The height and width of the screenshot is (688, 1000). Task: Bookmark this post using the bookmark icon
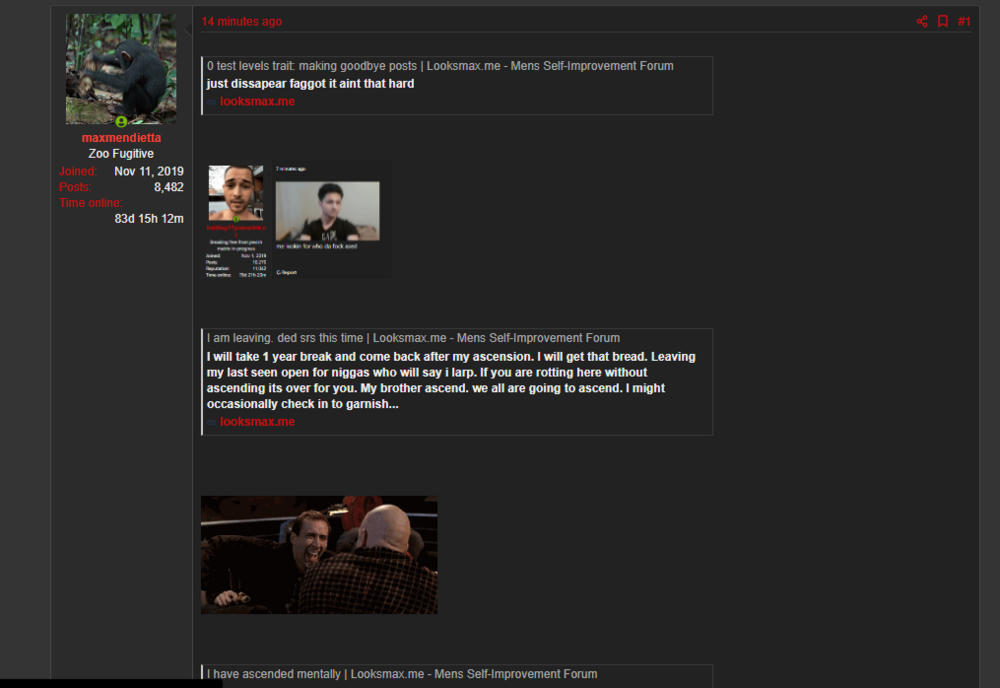pos(942,22)
